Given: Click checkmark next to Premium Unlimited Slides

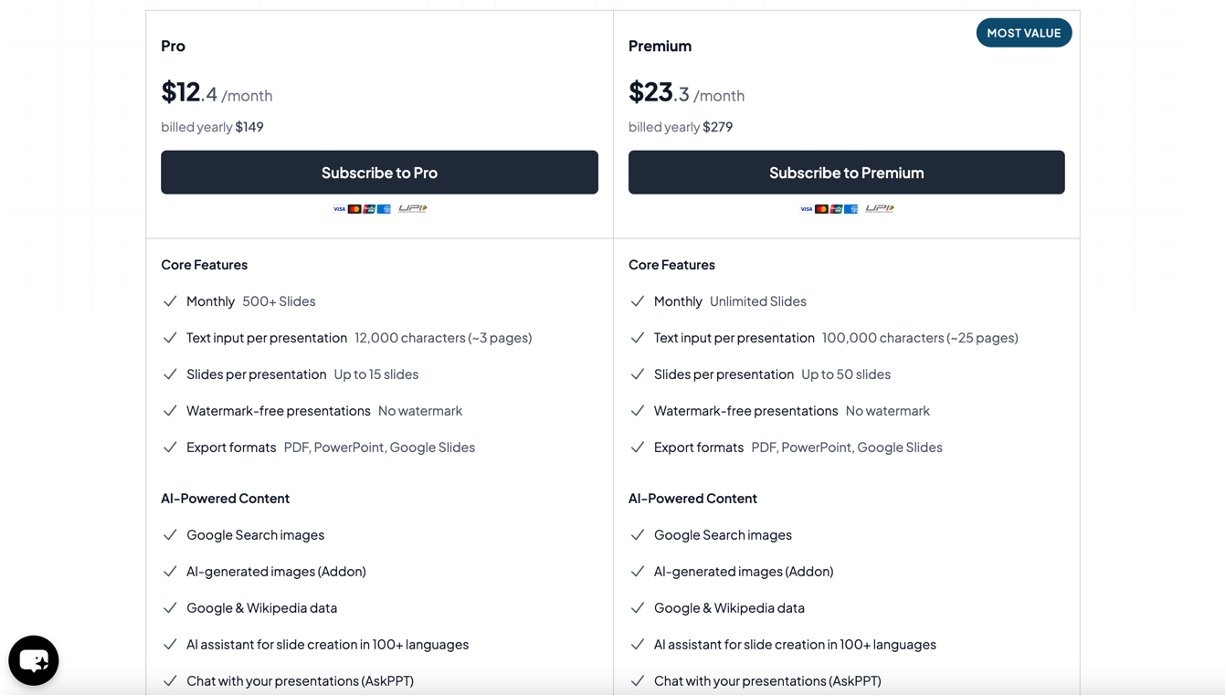Looking at the screenshot, I should click(x=637, y=301).
